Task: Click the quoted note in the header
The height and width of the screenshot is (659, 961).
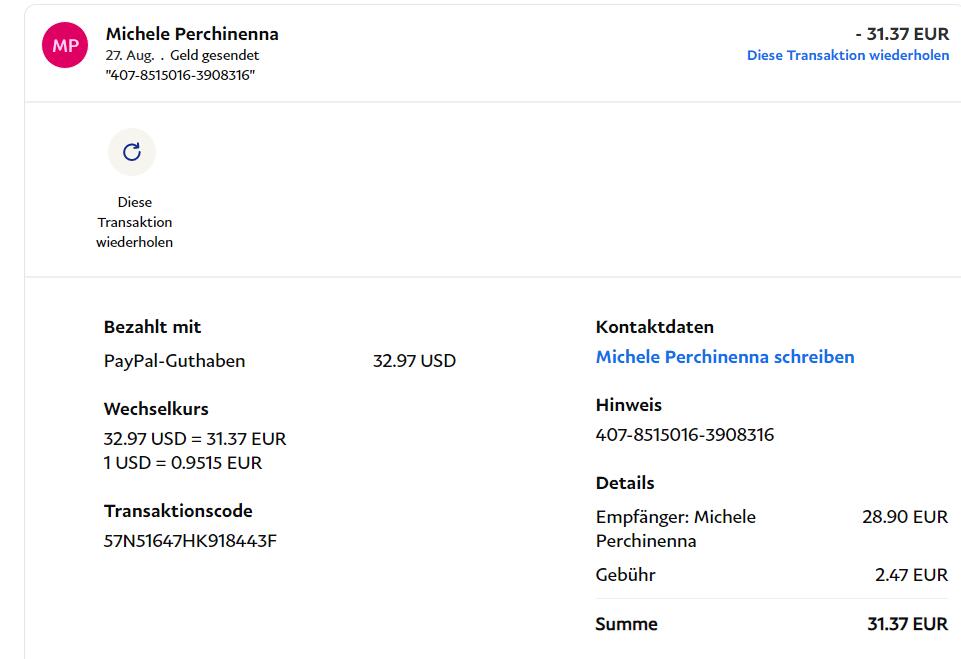Action: (180, 75)
